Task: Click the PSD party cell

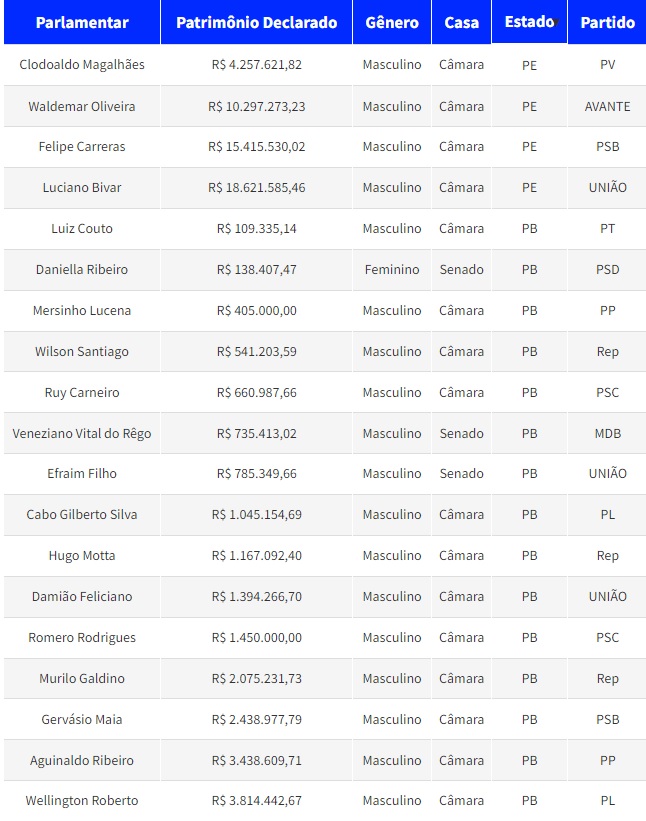Action: [x=607, y=269]
